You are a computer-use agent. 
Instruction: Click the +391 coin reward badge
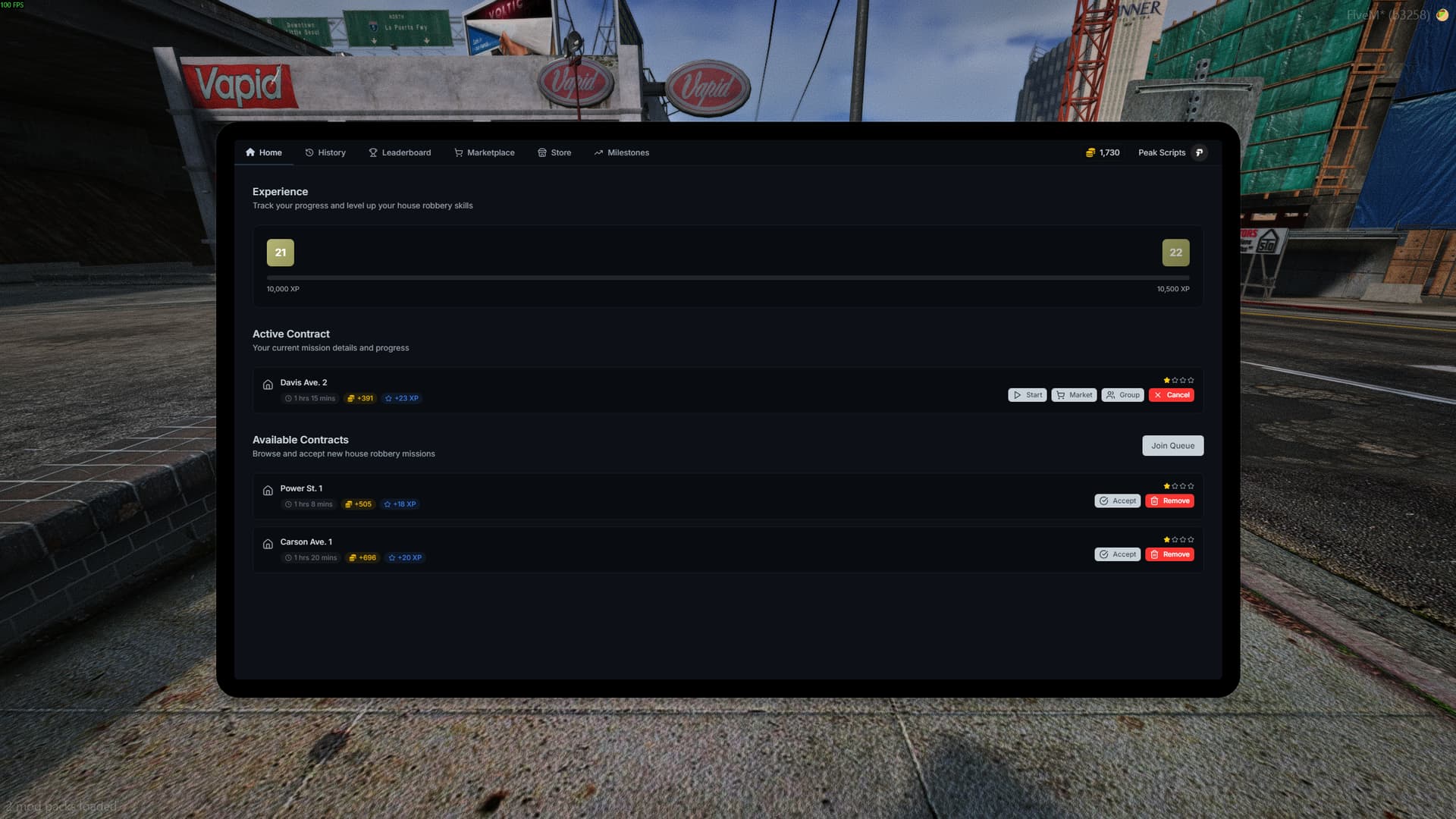point(360,398)
